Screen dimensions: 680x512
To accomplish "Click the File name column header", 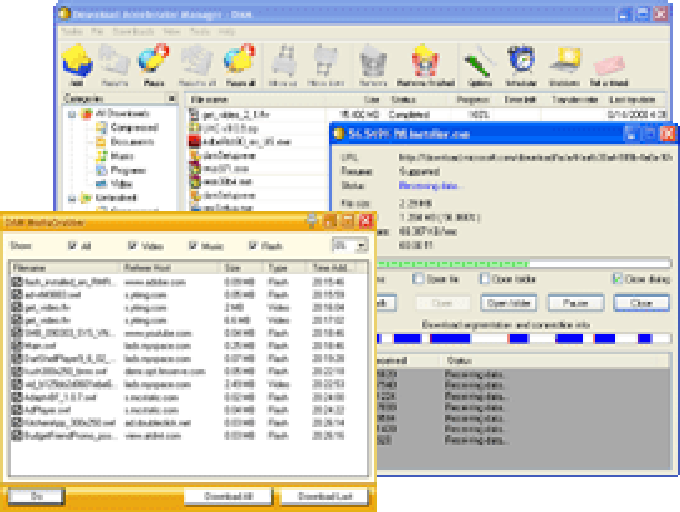I will (210, 100).
